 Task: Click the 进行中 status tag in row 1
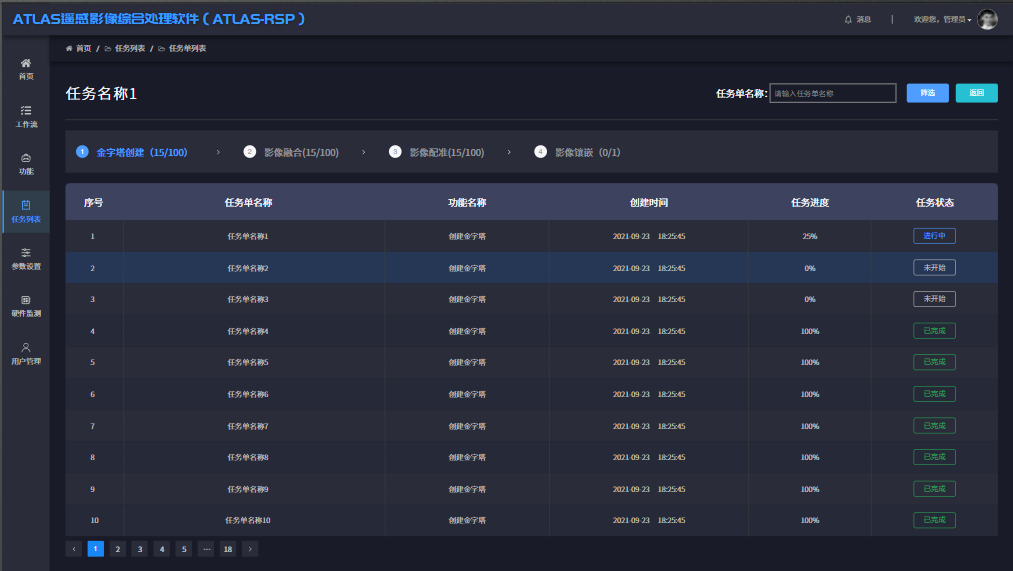click(934, 236)
